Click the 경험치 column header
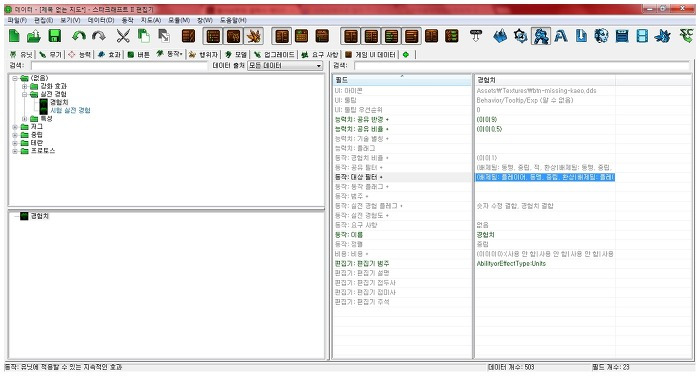Viewport: 700px width, 376px height. [545, 80]
